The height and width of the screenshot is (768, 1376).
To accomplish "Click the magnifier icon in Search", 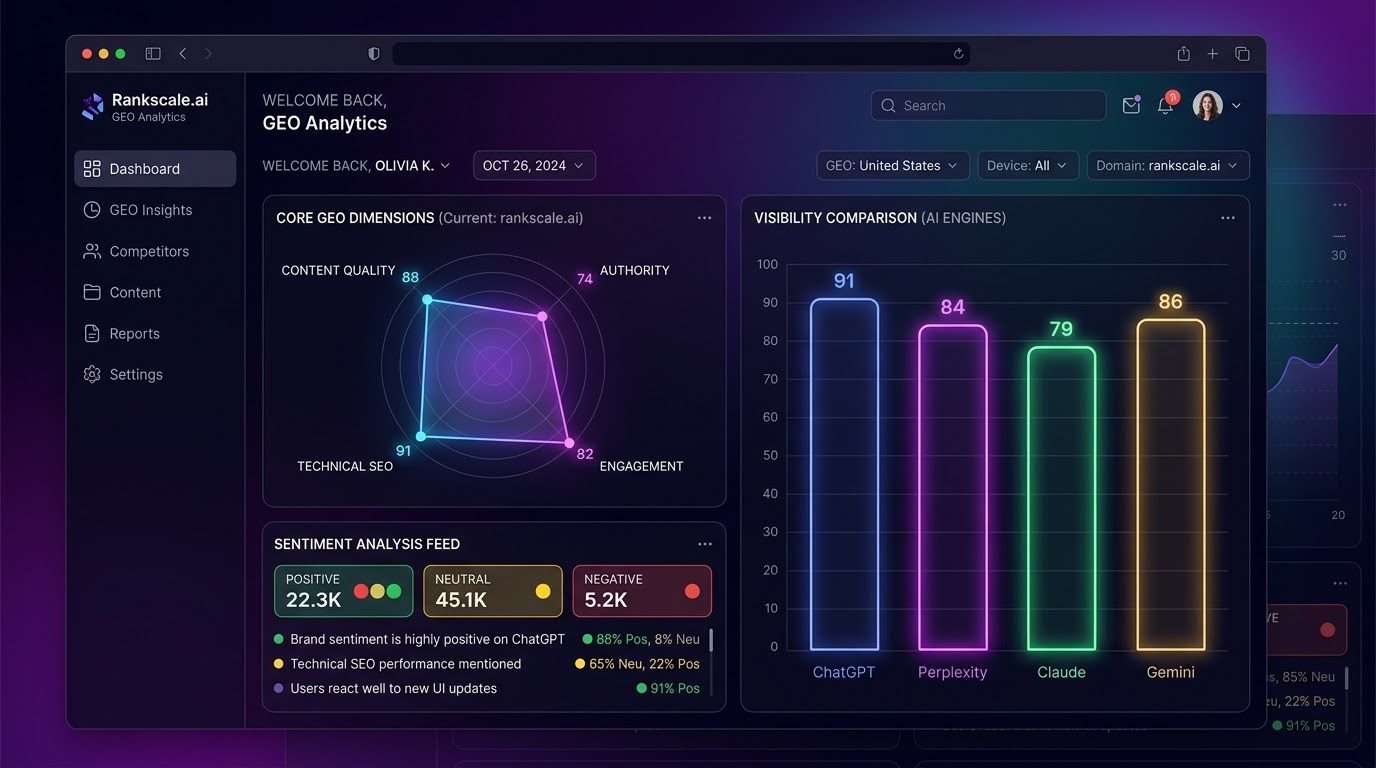I will (888, 105).
